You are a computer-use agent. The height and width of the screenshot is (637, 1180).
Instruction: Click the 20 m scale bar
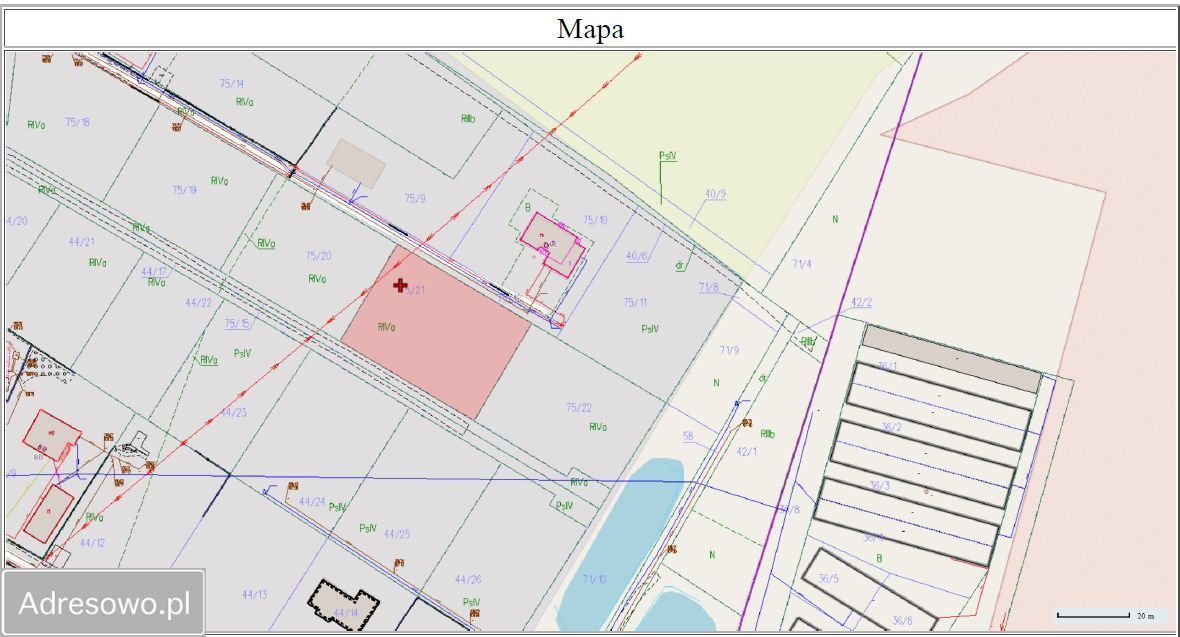[1093, 615]
